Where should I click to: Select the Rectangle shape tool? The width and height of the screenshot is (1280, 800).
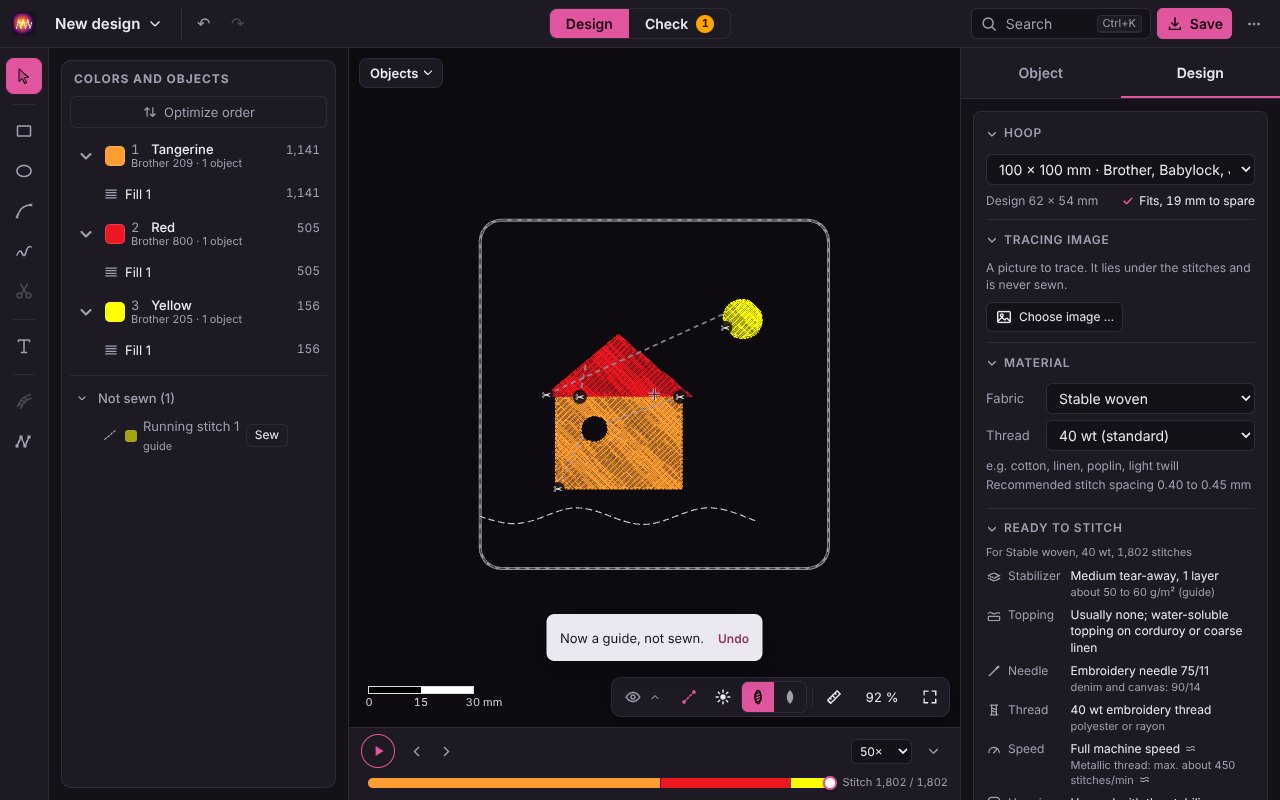pyautogui.click(x=24, y=131)
